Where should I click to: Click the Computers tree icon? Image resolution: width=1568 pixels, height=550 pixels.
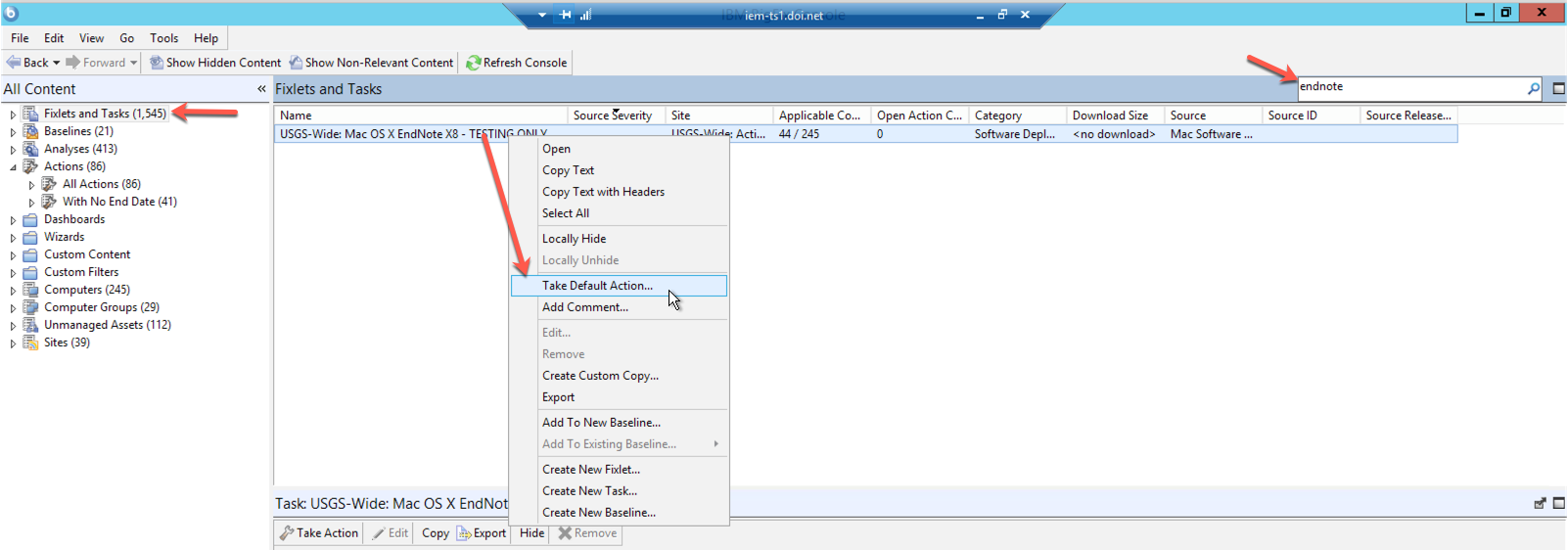[x=30, y=290]
